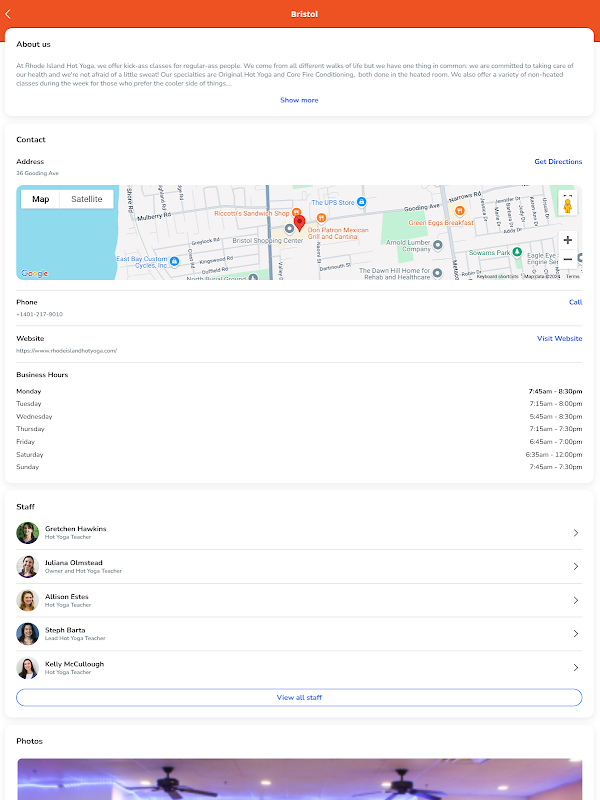Open Google logo on map
This screenshot has height=800, width=600.
point(35,273)
